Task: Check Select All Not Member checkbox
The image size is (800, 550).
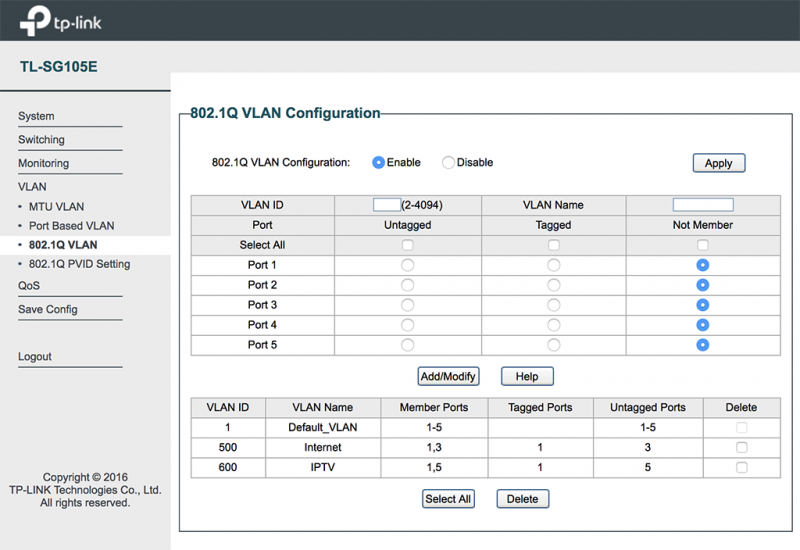Action: pos(703,245)
